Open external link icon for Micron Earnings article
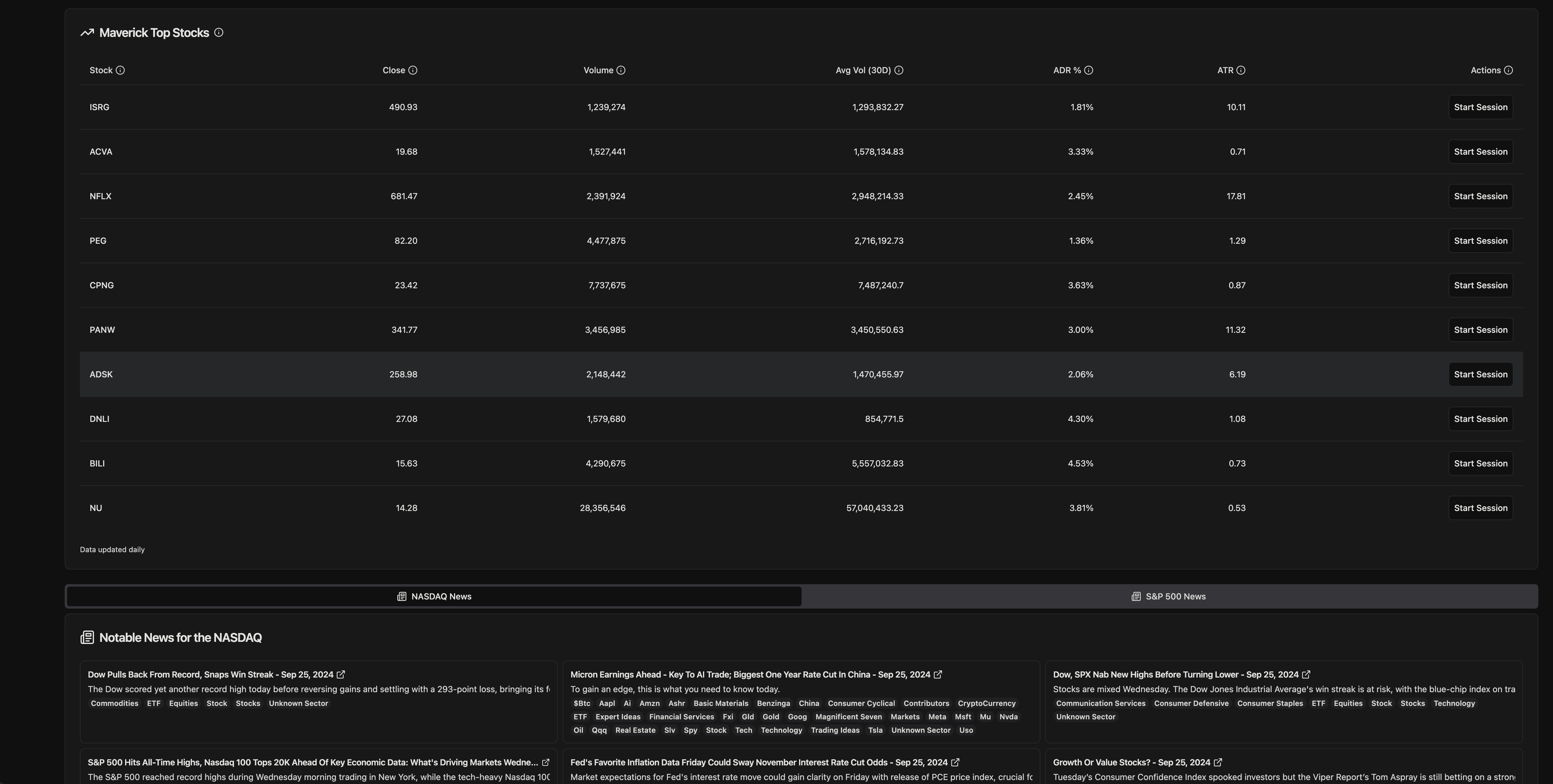 click(x=938, y=674)
